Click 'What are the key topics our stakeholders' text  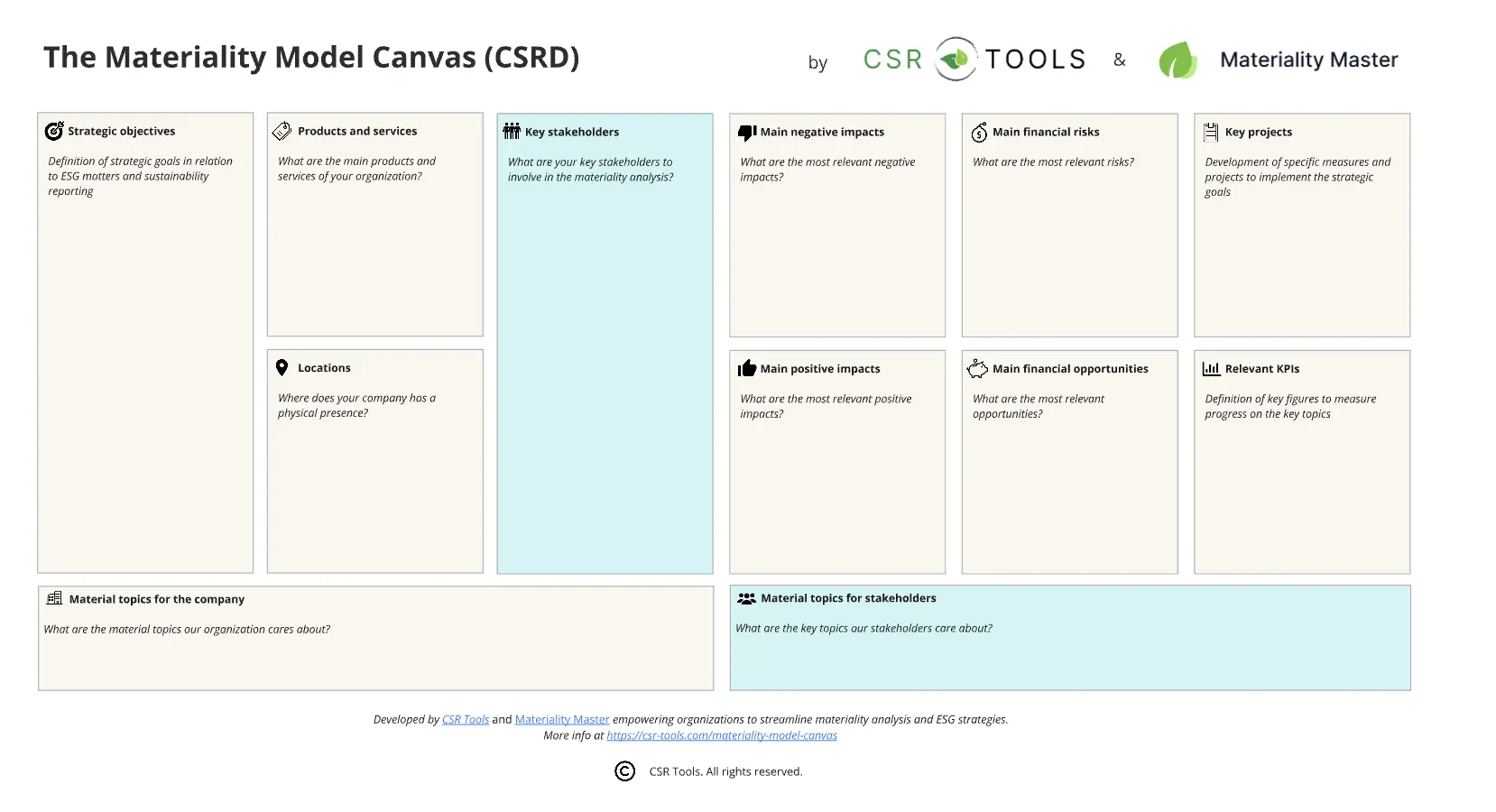tap(863, 629)
